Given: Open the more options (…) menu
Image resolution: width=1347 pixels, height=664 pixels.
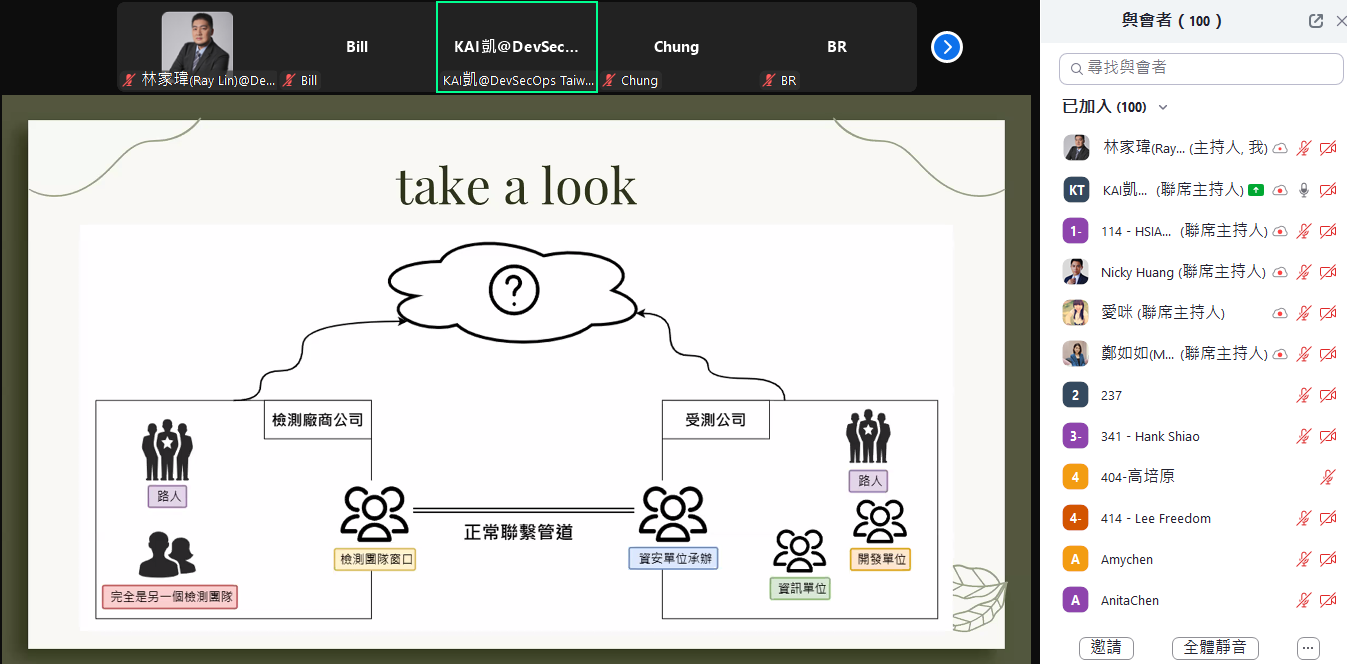Looking at the screenshot, I should [x=1308, y=647].
